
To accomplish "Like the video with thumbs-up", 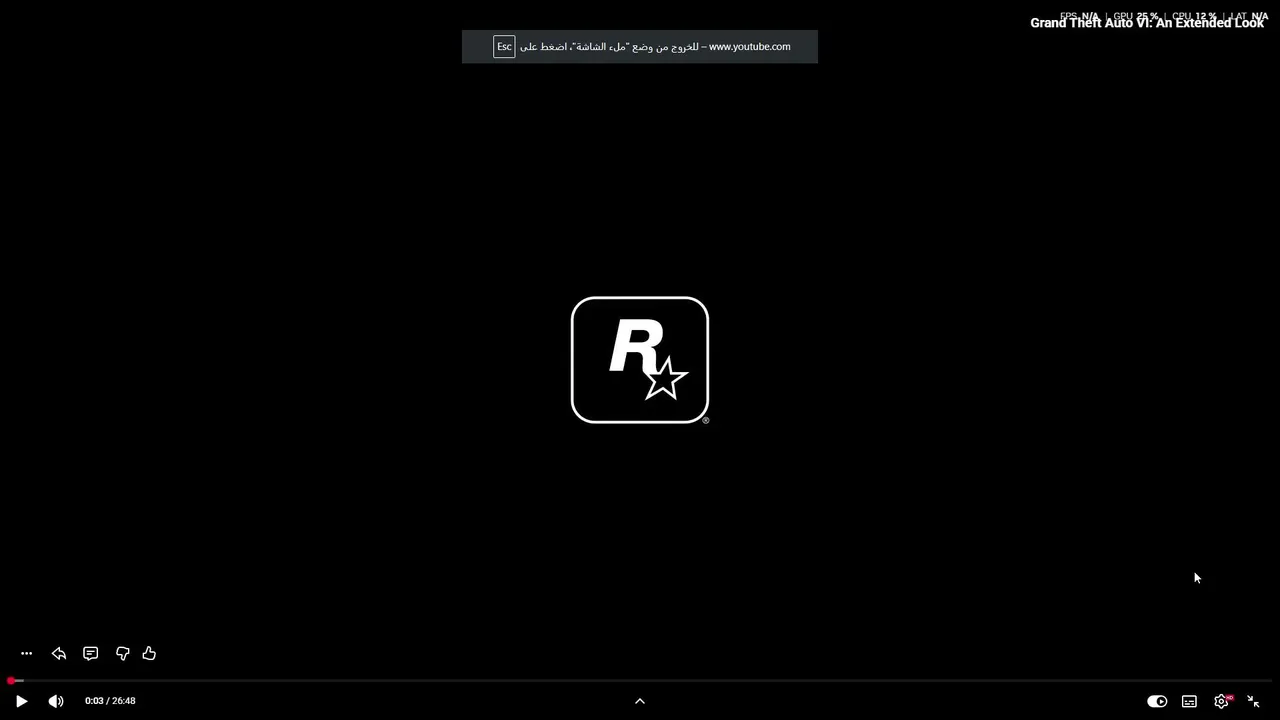I will (149, 654).
